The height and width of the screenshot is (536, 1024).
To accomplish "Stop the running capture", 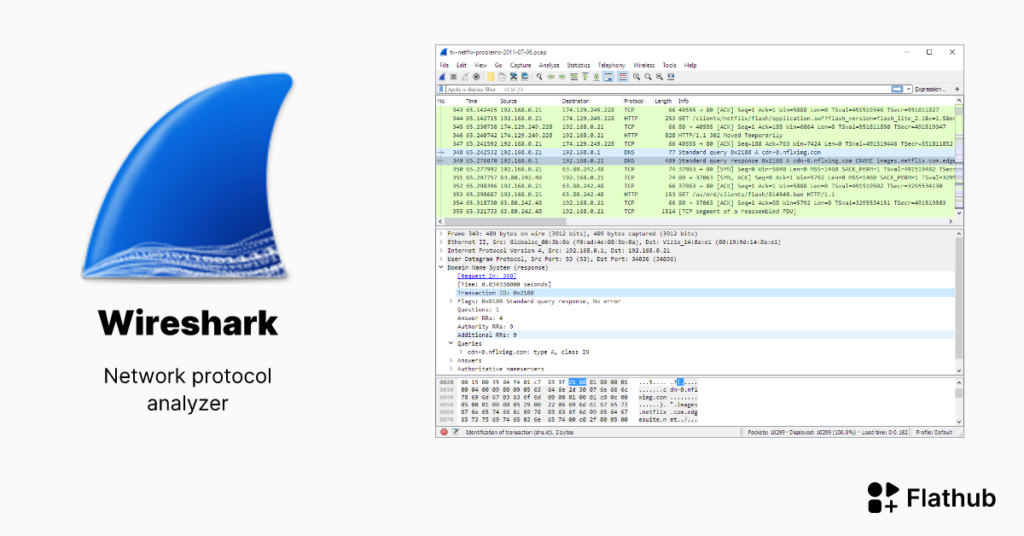I will coord(453,77).
